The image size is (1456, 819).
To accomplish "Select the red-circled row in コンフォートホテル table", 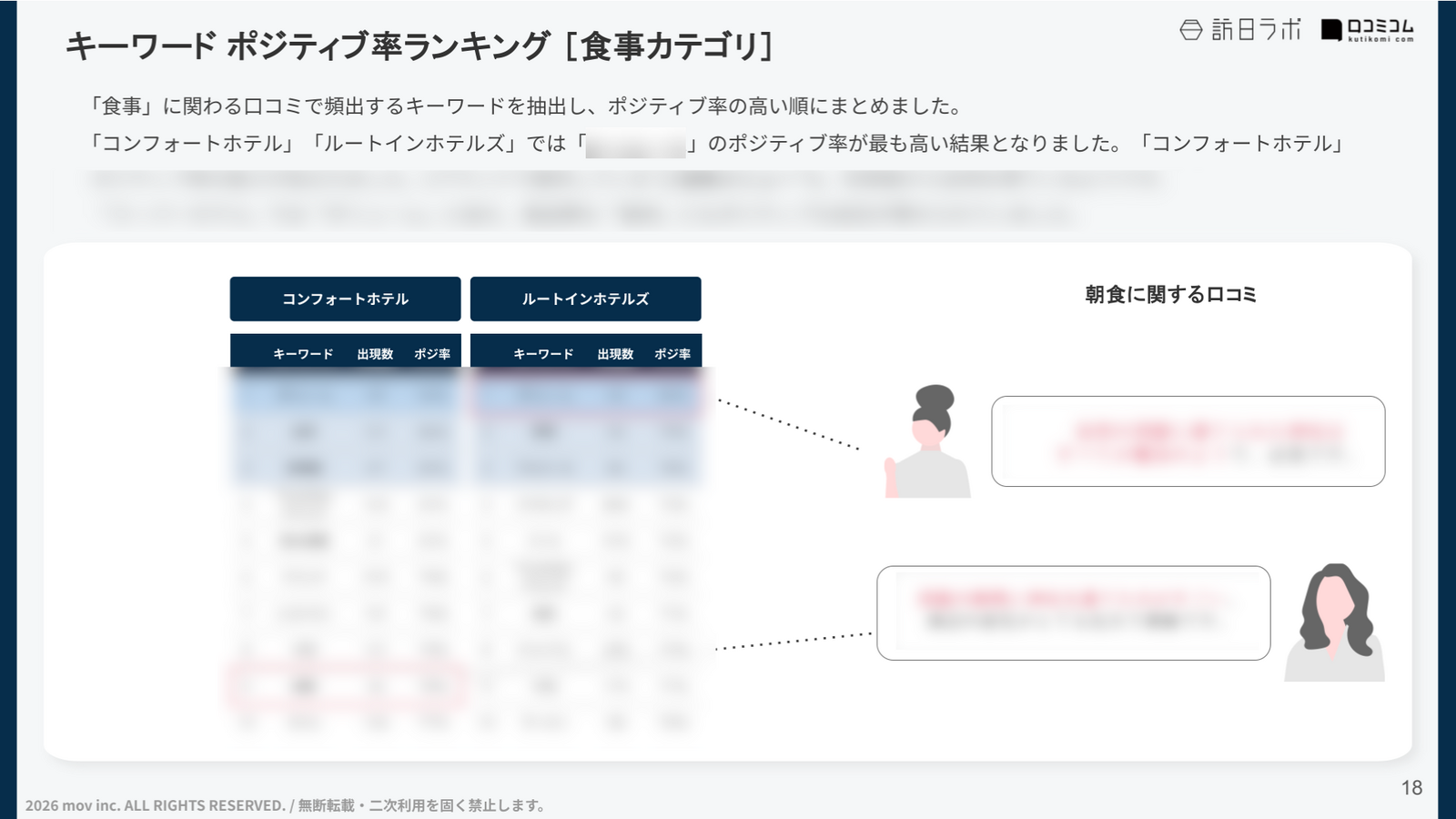I will (346, 686).
